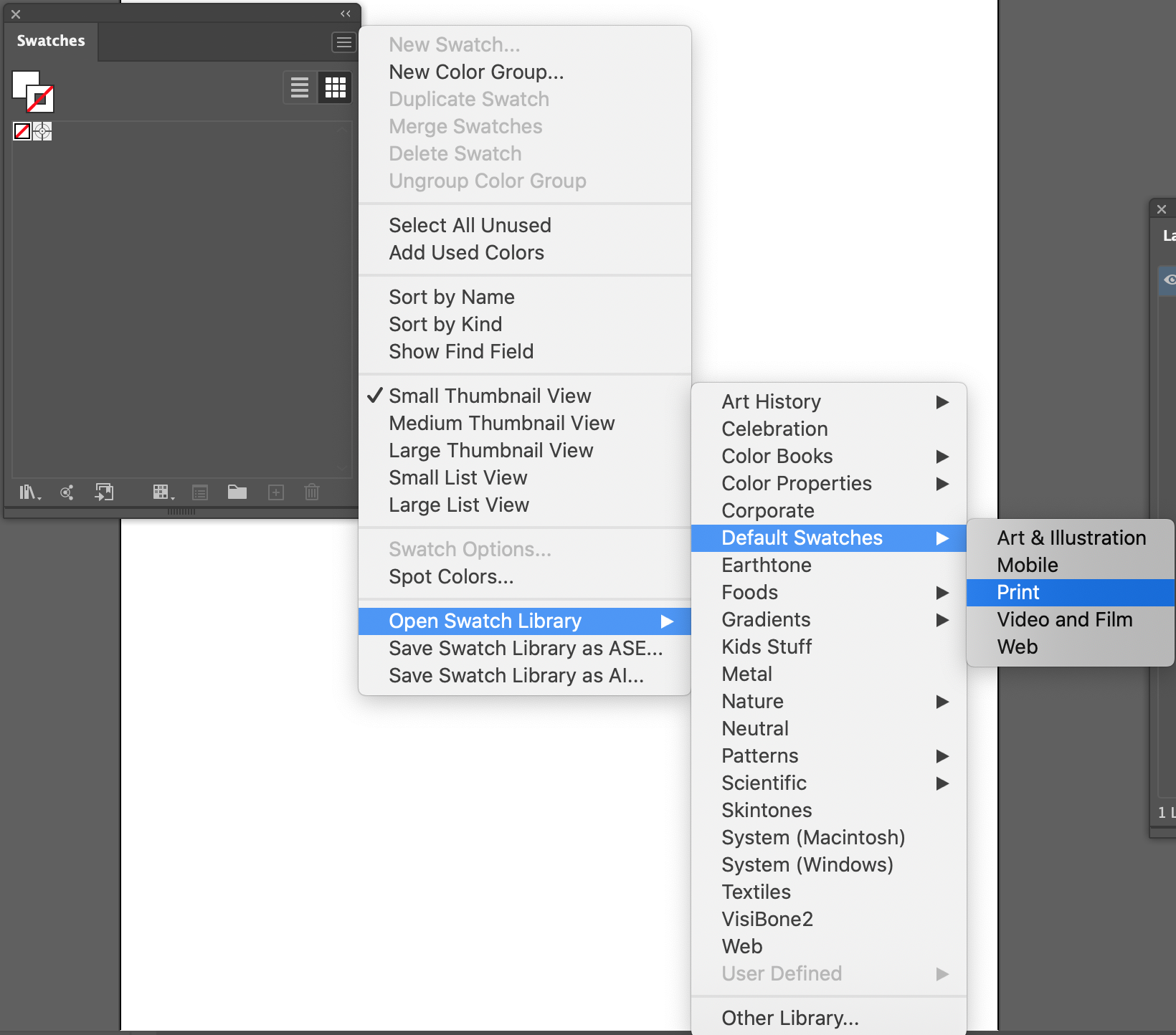Expand the Art History submenu

pyautogui.click(x=829, y=401)
